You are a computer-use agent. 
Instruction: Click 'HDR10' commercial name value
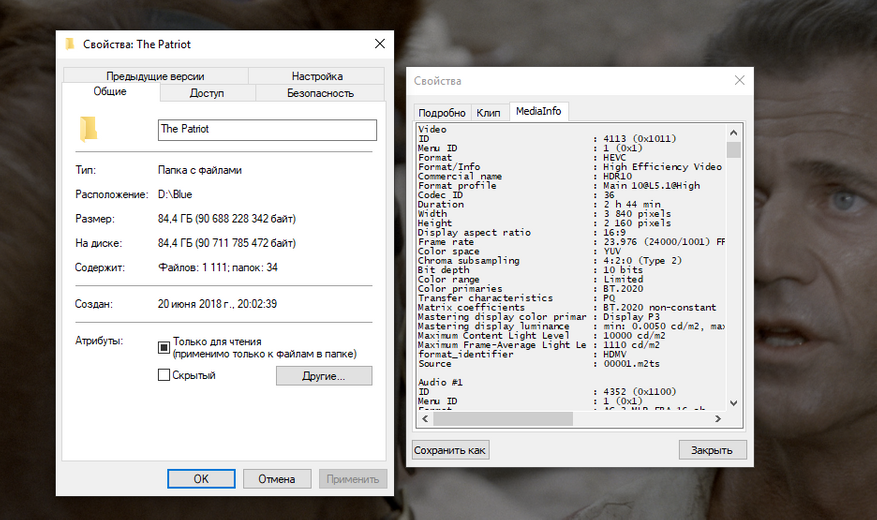617,176
